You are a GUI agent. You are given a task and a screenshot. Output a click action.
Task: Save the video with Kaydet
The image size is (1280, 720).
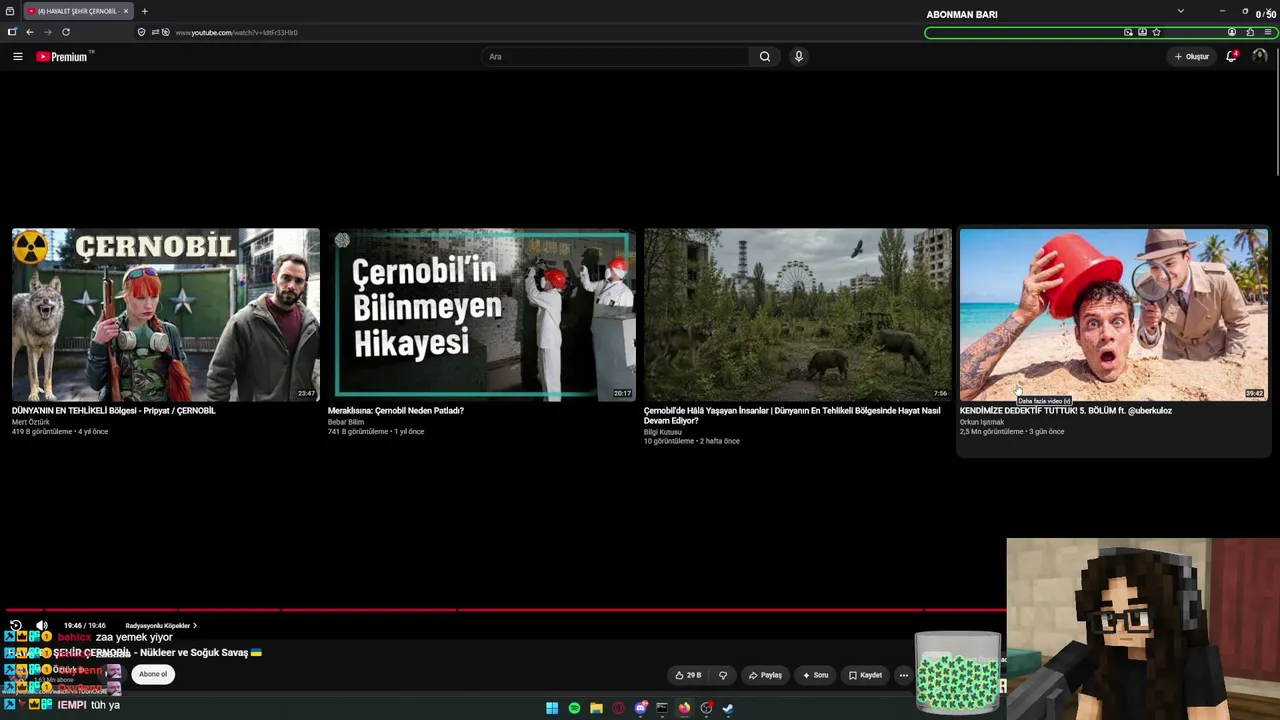(x=865, y=675)
